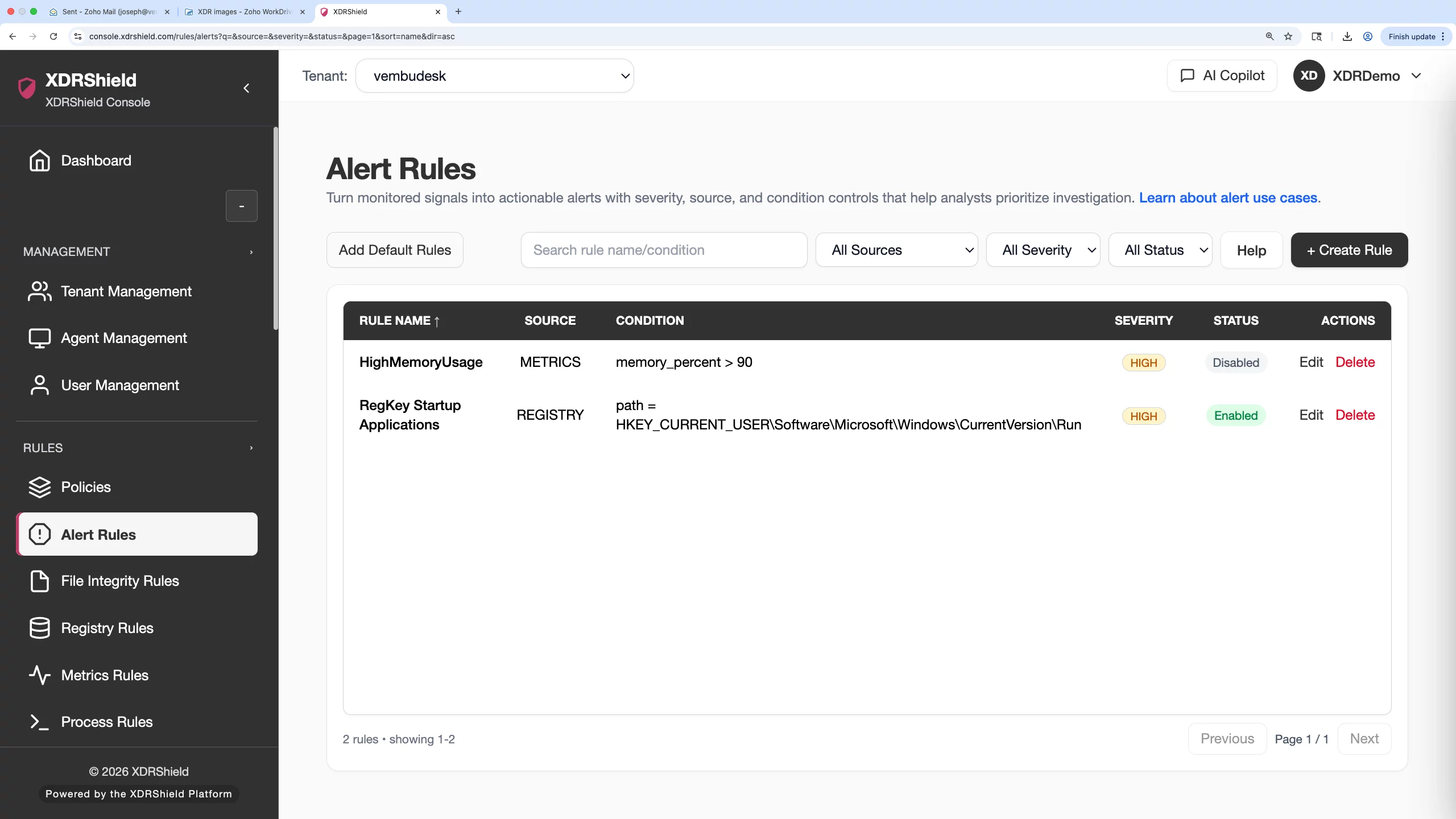Screen dimensions: 1456x819
Task: Reload the page with the browser refresh icon
Action: tap(53, 36)
